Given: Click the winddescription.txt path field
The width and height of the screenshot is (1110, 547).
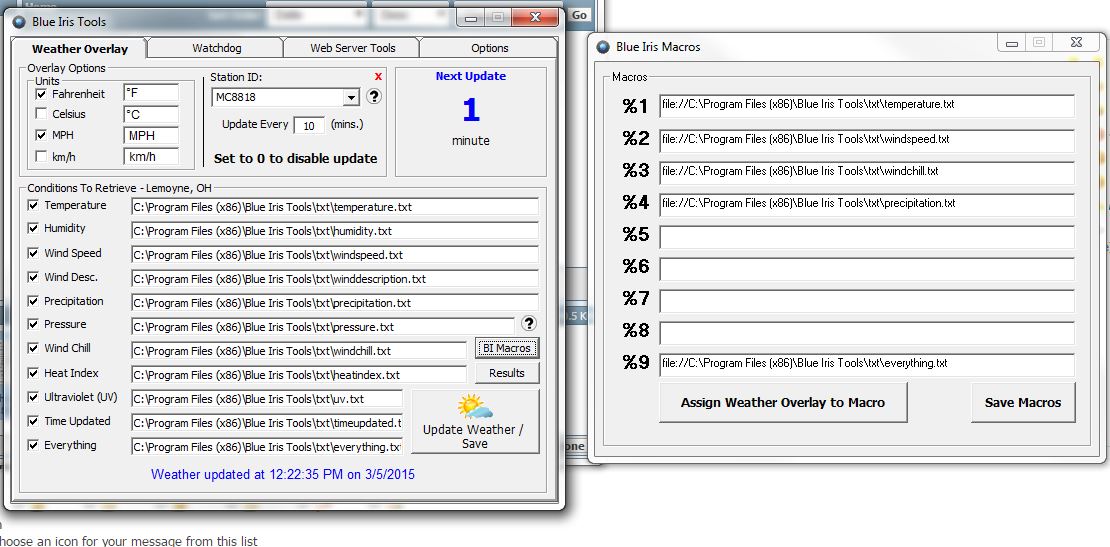Looking at the screenshot, I should (335, 279).
